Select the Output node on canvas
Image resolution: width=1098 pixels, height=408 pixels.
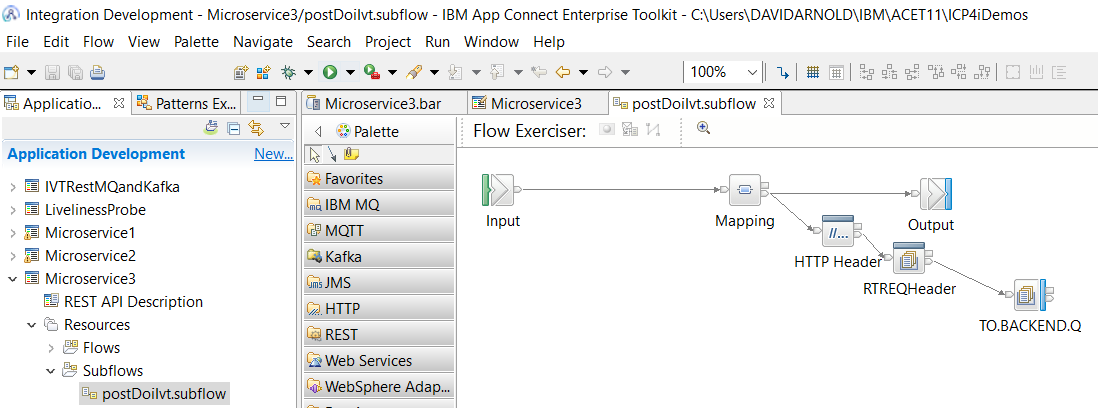point(936,193)
